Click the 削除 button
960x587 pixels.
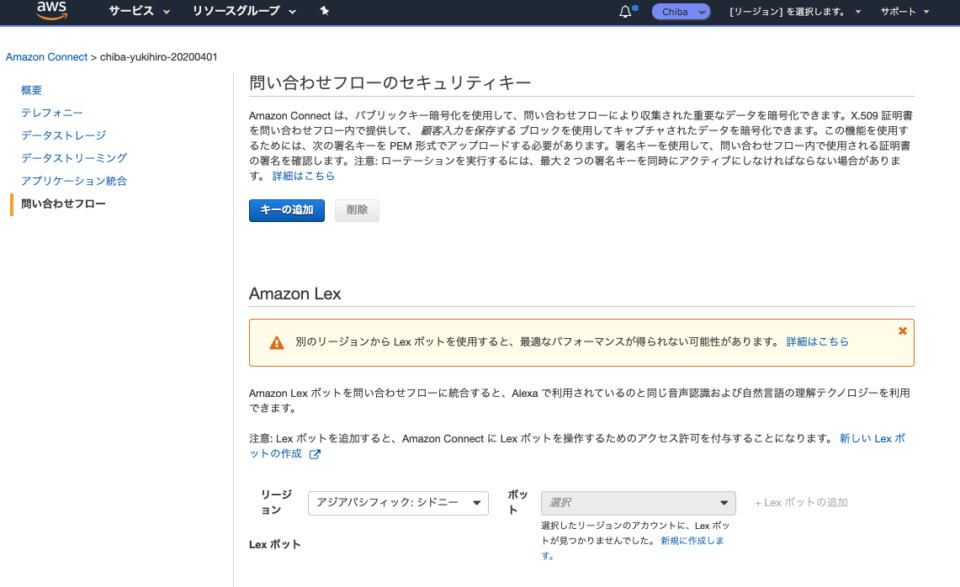(357, 210)
